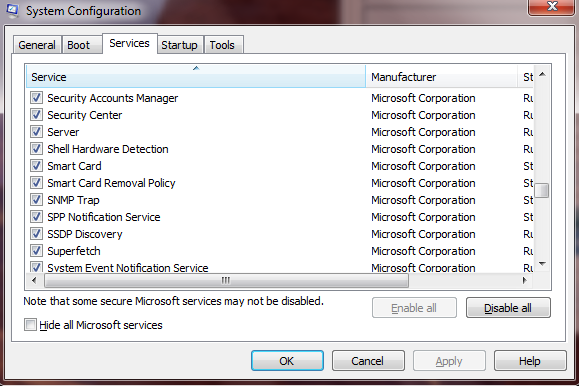Click Microsoft Corporation in the Server row
This screenshot has width=579, height=386.
[x=423, y=132]
